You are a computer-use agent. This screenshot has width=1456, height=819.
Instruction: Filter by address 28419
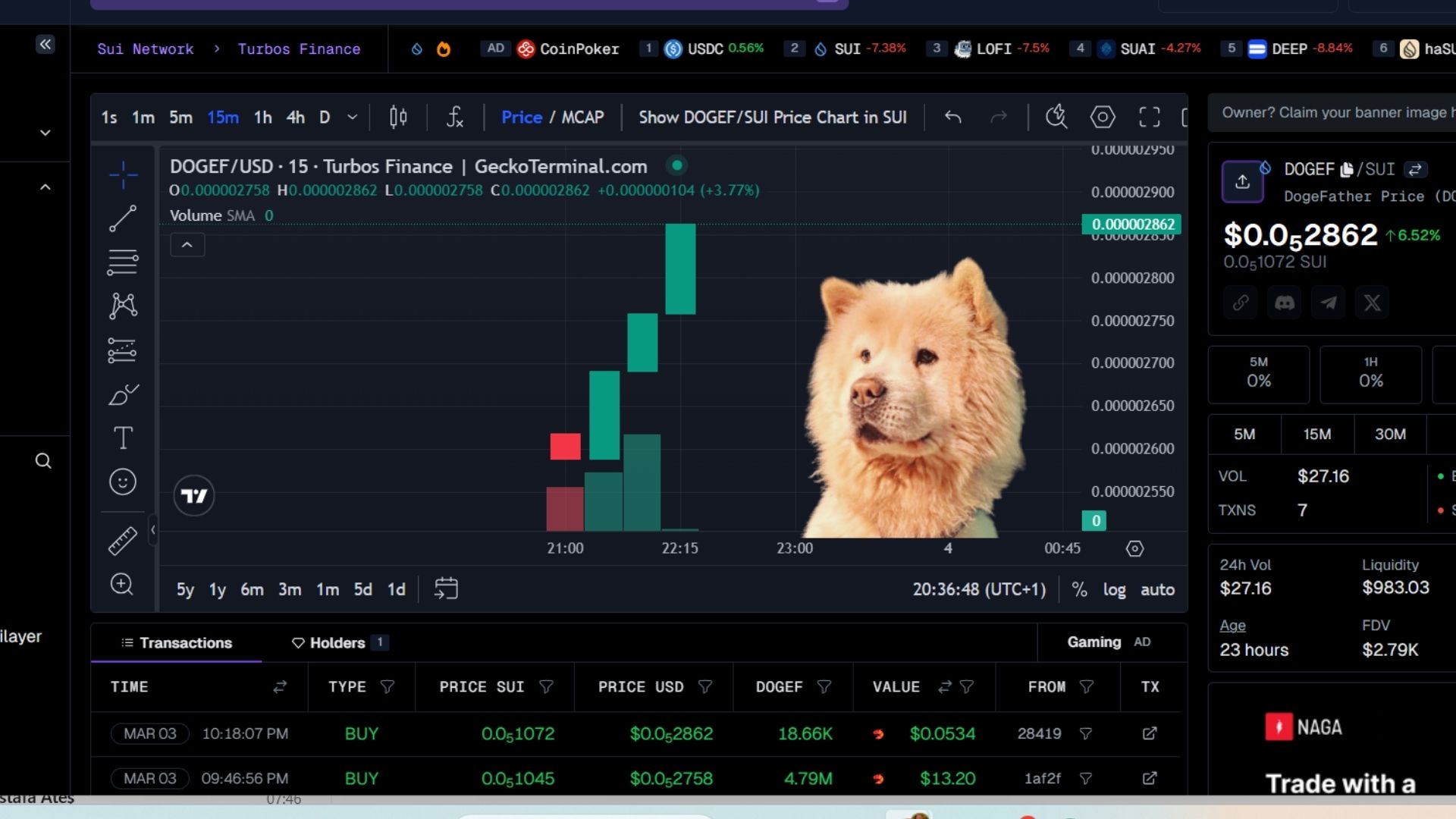tap(1086, 733)
